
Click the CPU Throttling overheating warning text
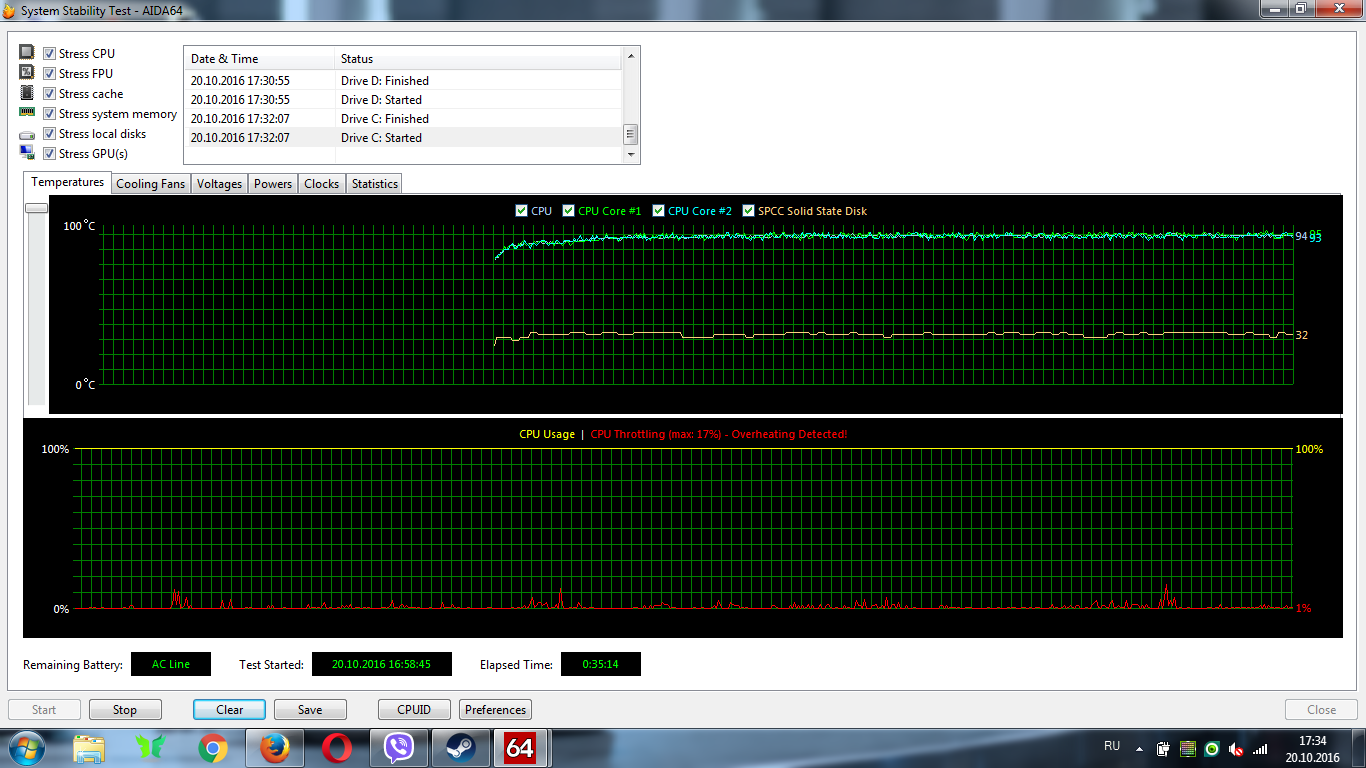pyautogui.click(x=719, y=434)
